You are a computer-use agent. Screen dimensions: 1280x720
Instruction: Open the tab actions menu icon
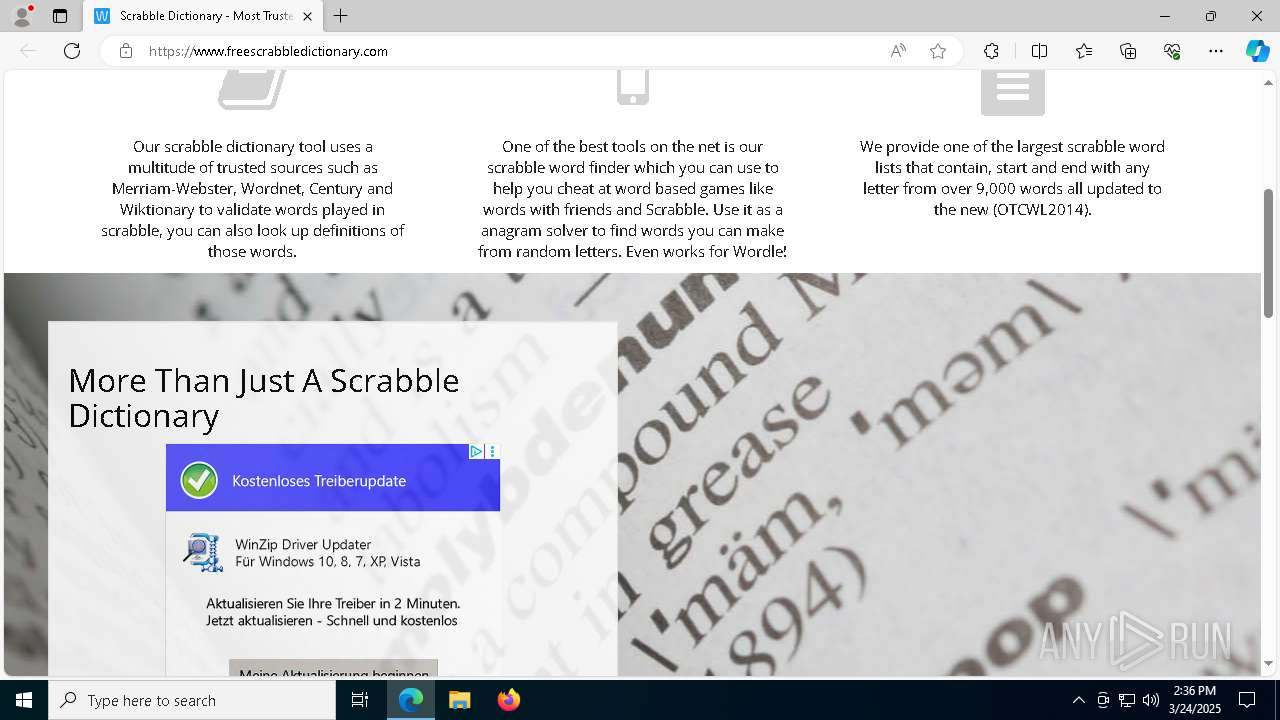(x=60, y=16)
